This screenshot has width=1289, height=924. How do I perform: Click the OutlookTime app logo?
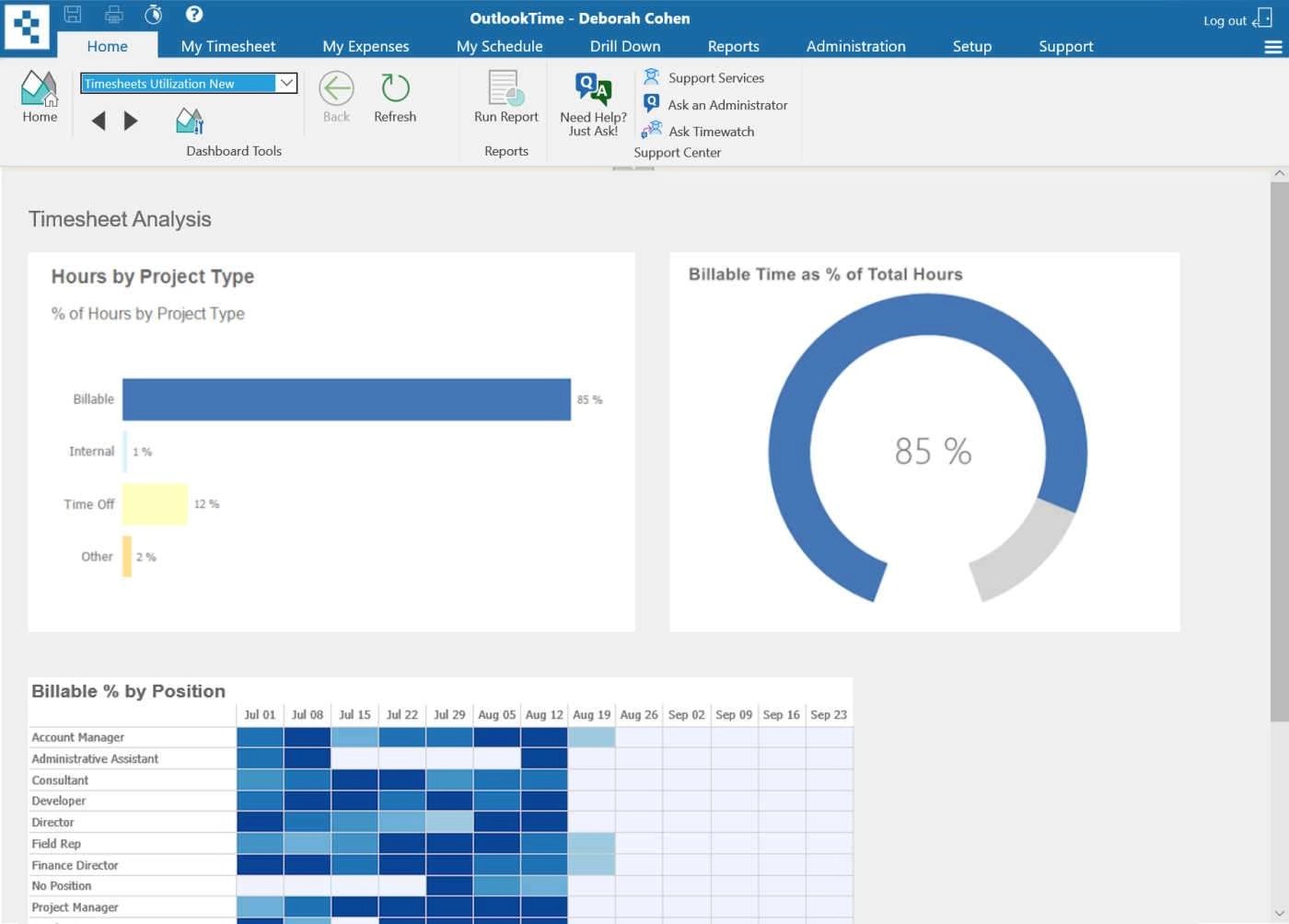pyautogui.click(x=28, y=25)
